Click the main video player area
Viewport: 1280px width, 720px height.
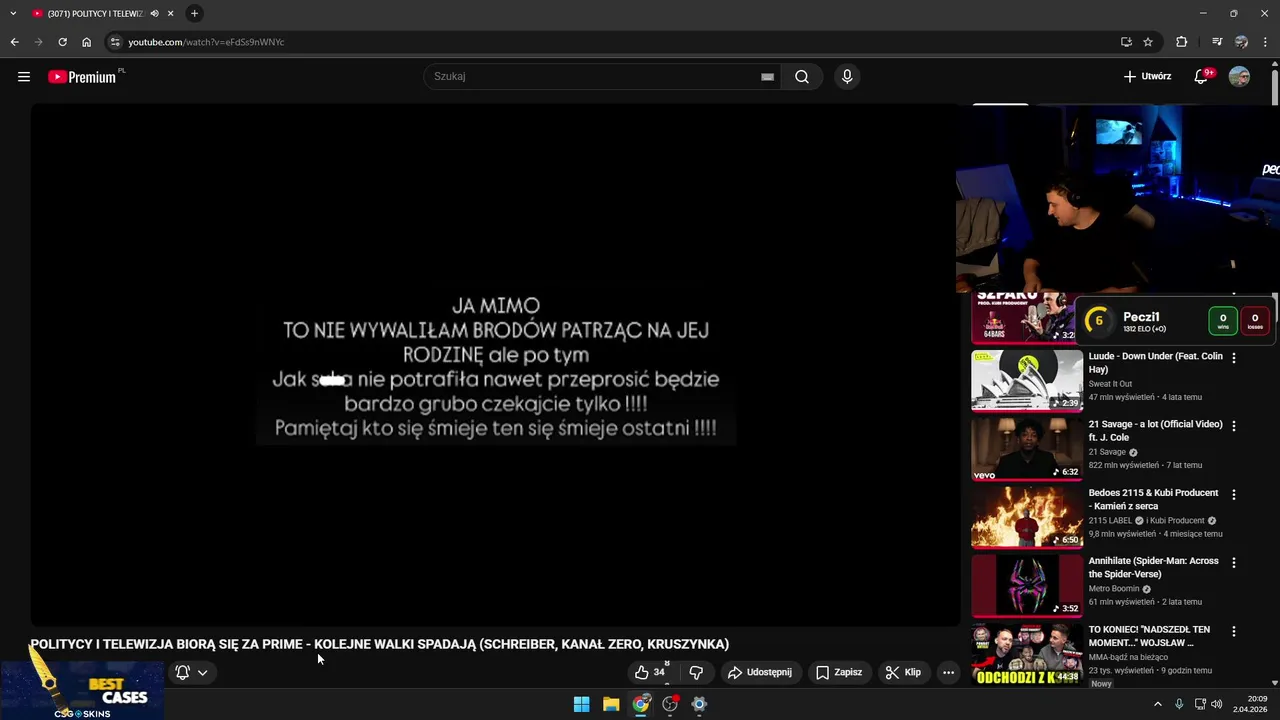click(495, 365)
